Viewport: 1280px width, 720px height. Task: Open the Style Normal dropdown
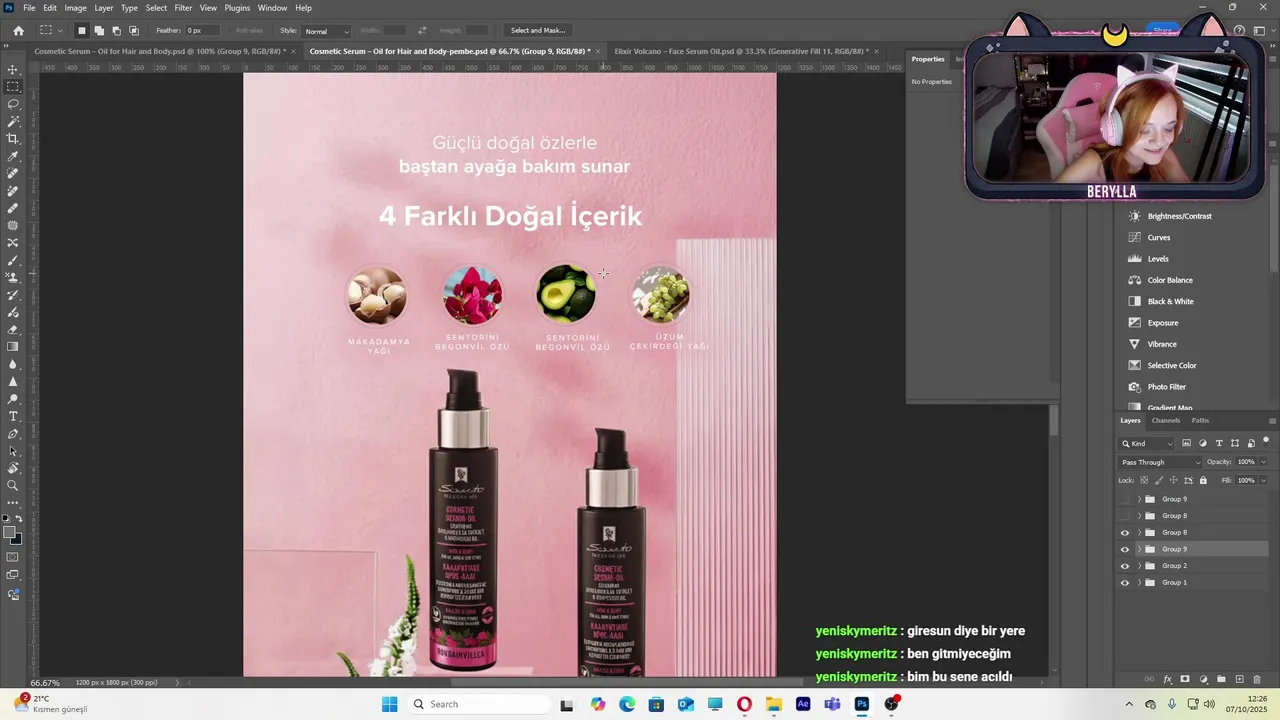tap(327, 31)
